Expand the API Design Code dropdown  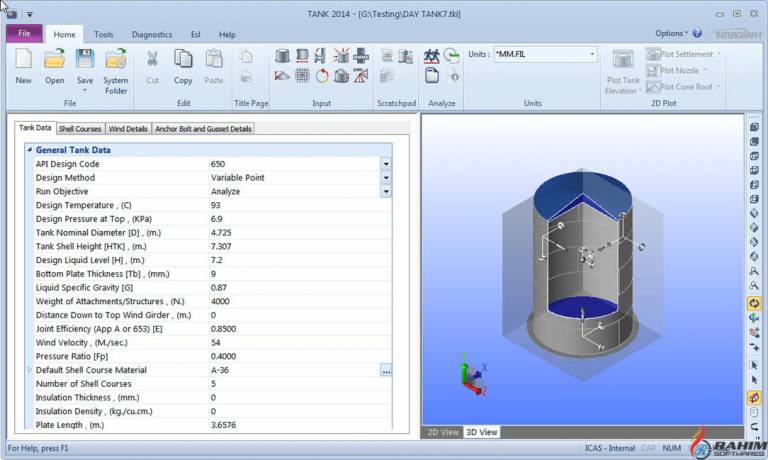pos(386,164)
